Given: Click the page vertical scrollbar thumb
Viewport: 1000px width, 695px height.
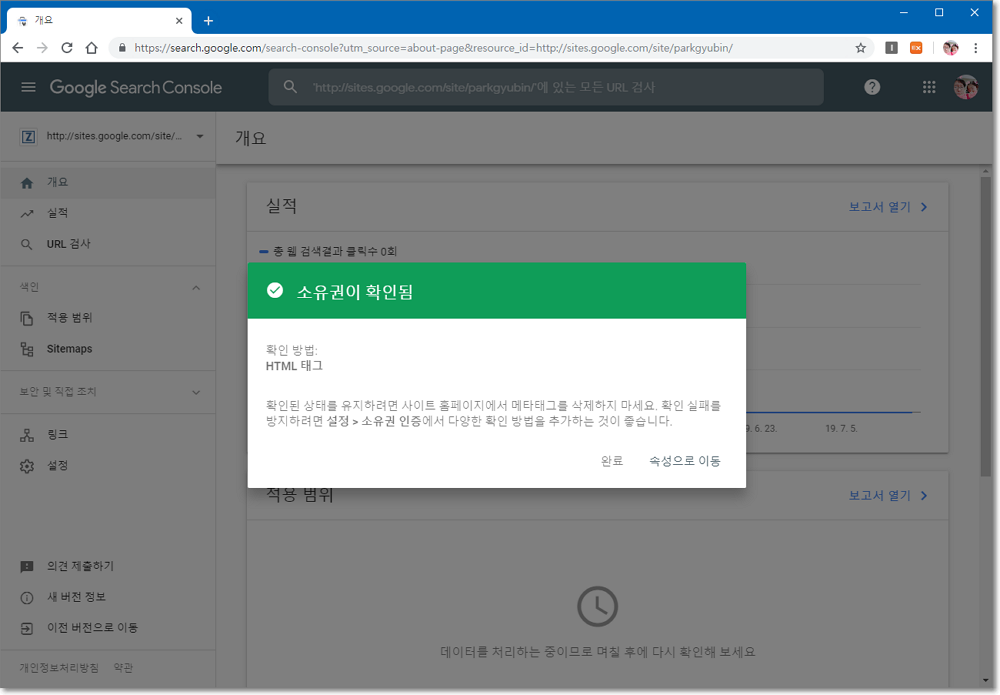Looking at the screenshot, I should click(986, 326).
